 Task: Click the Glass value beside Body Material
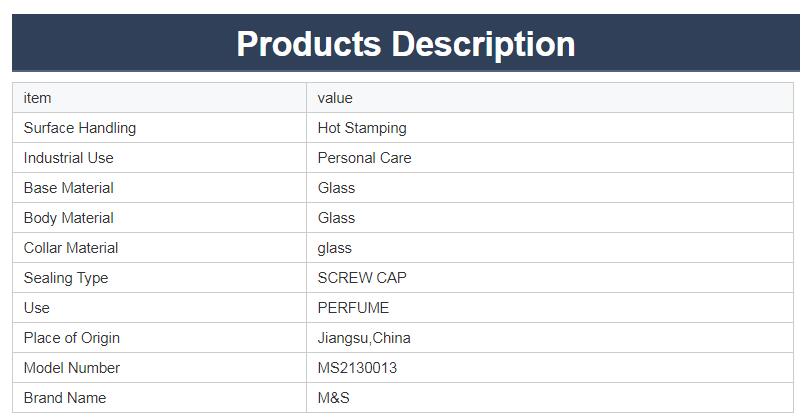[x=336, y=218]
